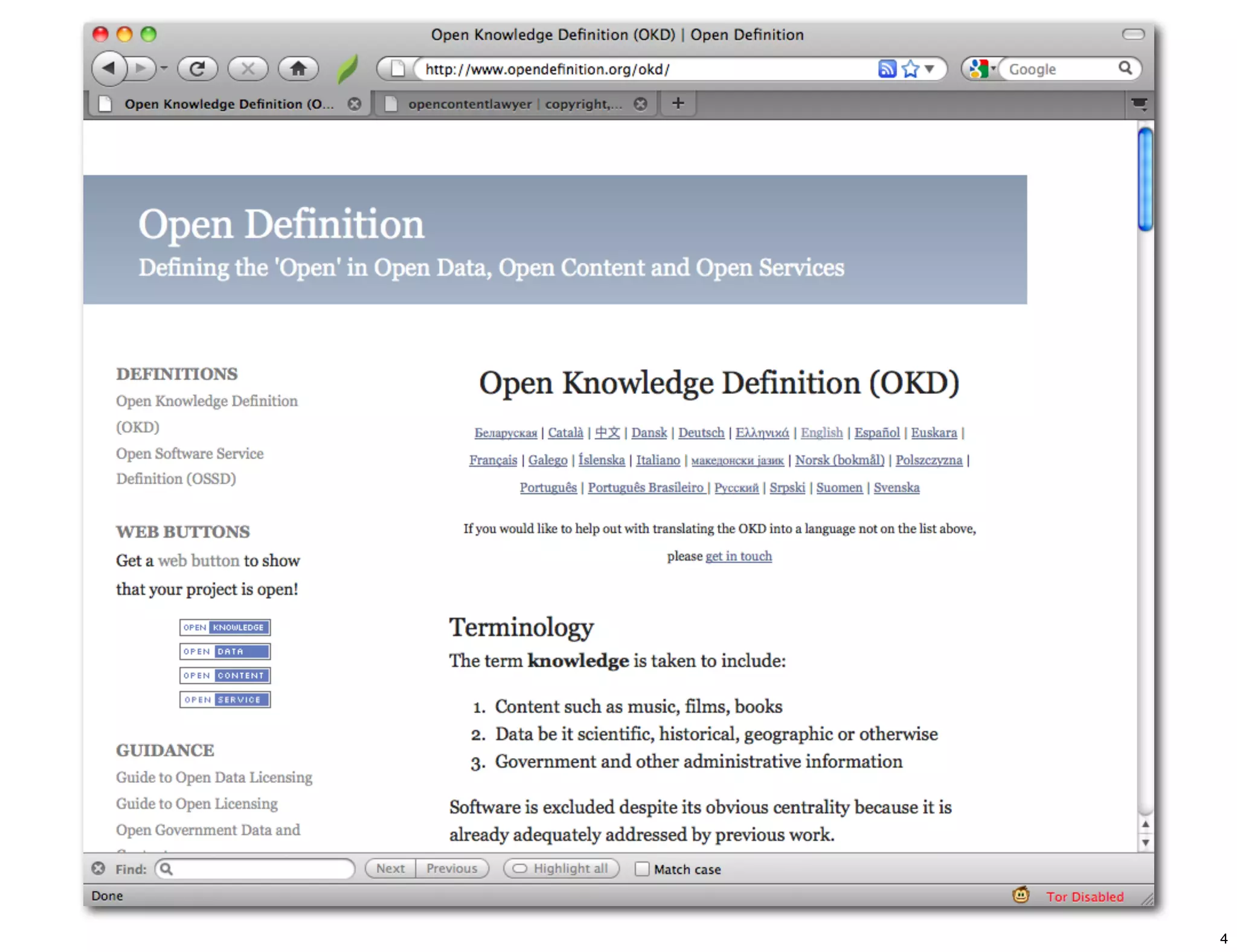The image size is (1237, 952).
Task: Click the Next button in Find bar
Action: (390, 869)
